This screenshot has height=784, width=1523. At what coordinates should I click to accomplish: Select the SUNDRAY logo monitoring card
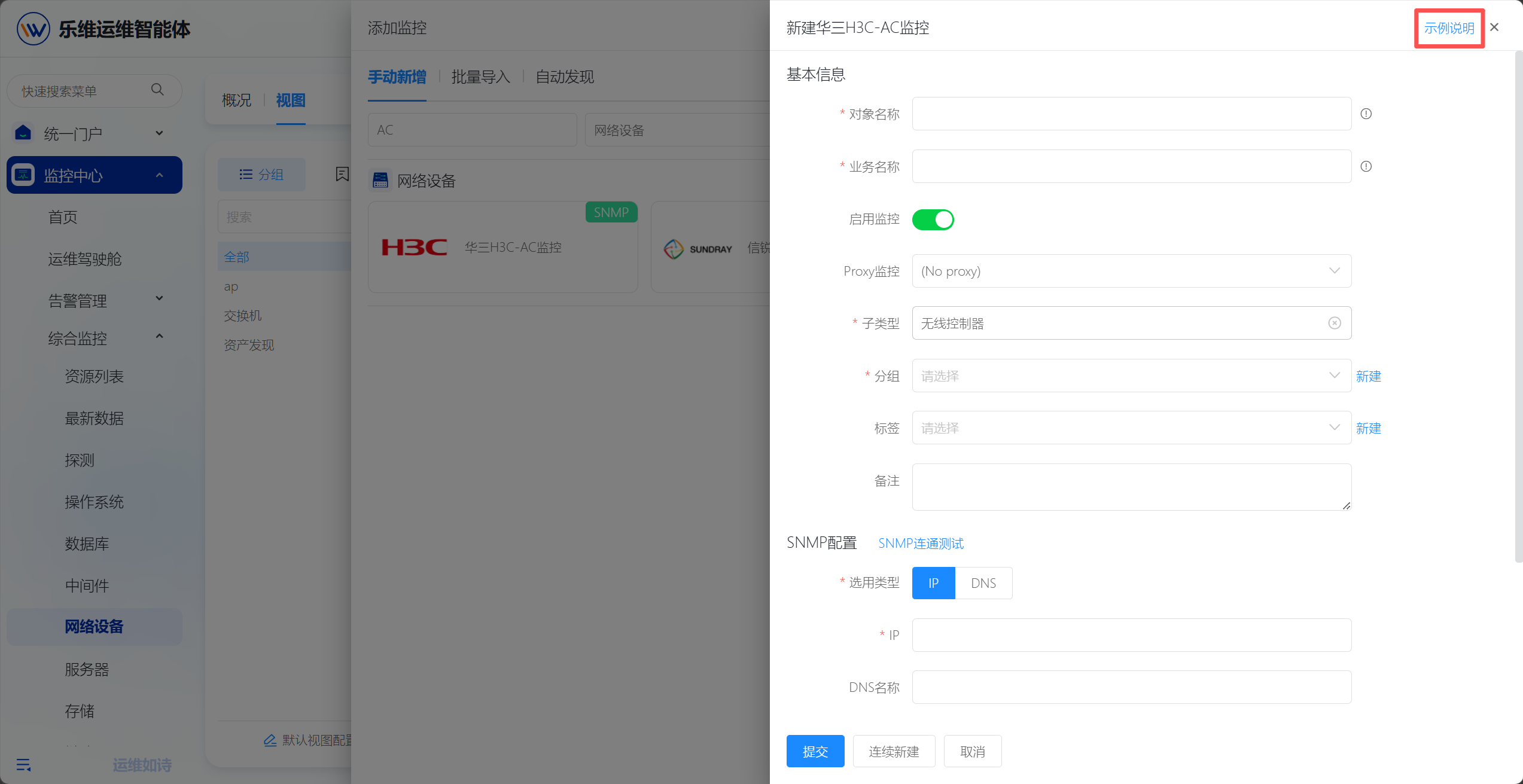point(711,247)
